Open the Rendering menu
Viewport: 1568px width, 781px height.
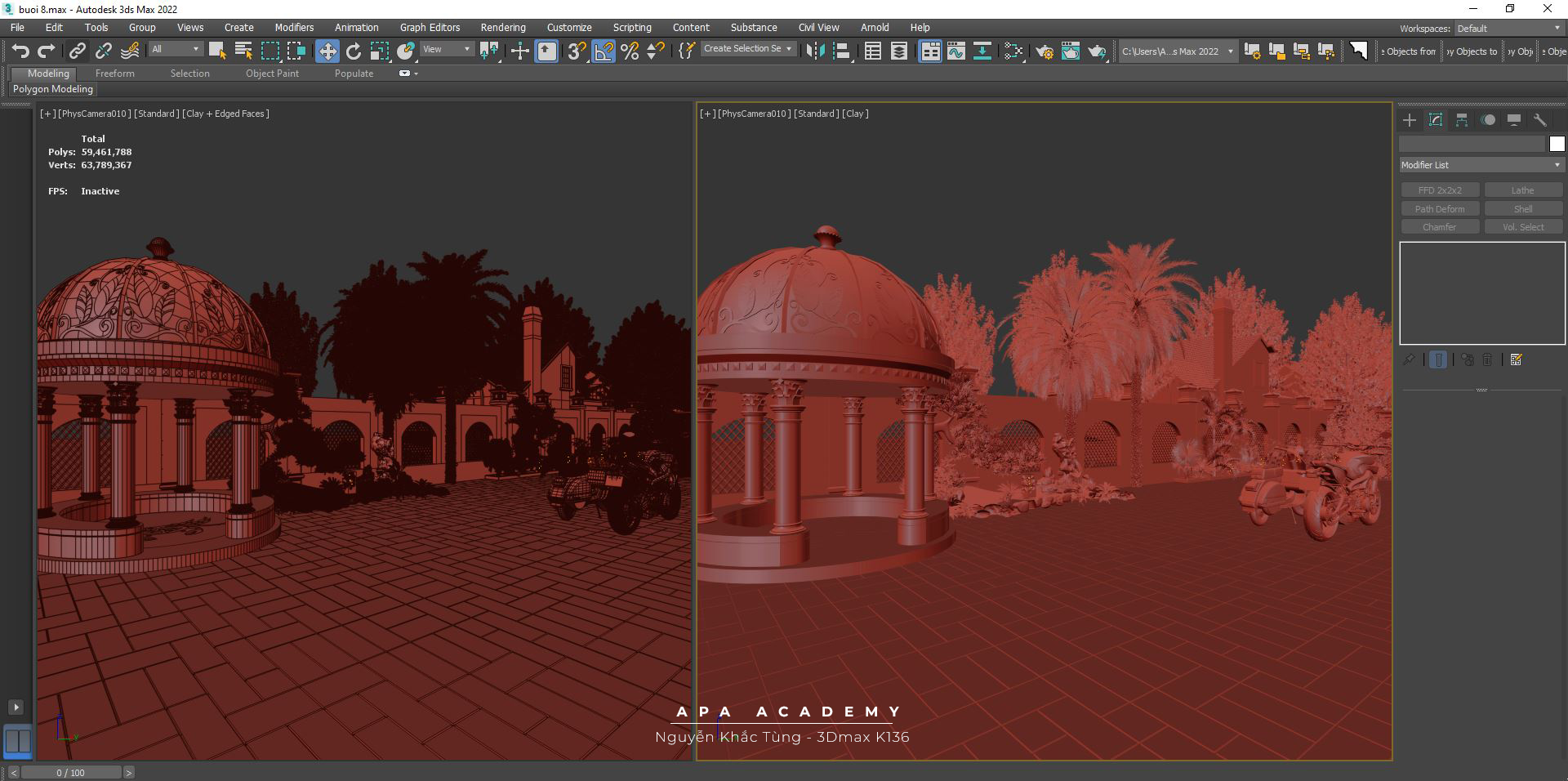(x=502, y=28)
